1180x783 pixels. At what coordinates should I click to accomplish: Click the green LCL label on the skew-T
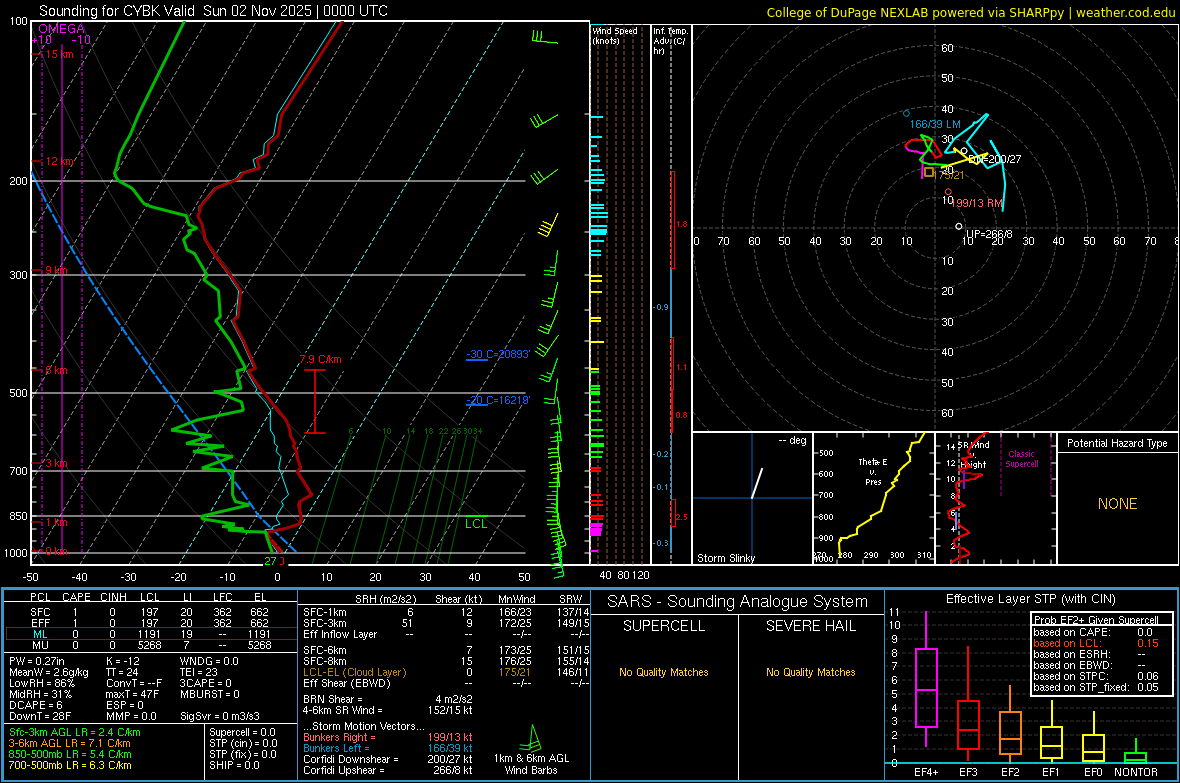[476, 524]
